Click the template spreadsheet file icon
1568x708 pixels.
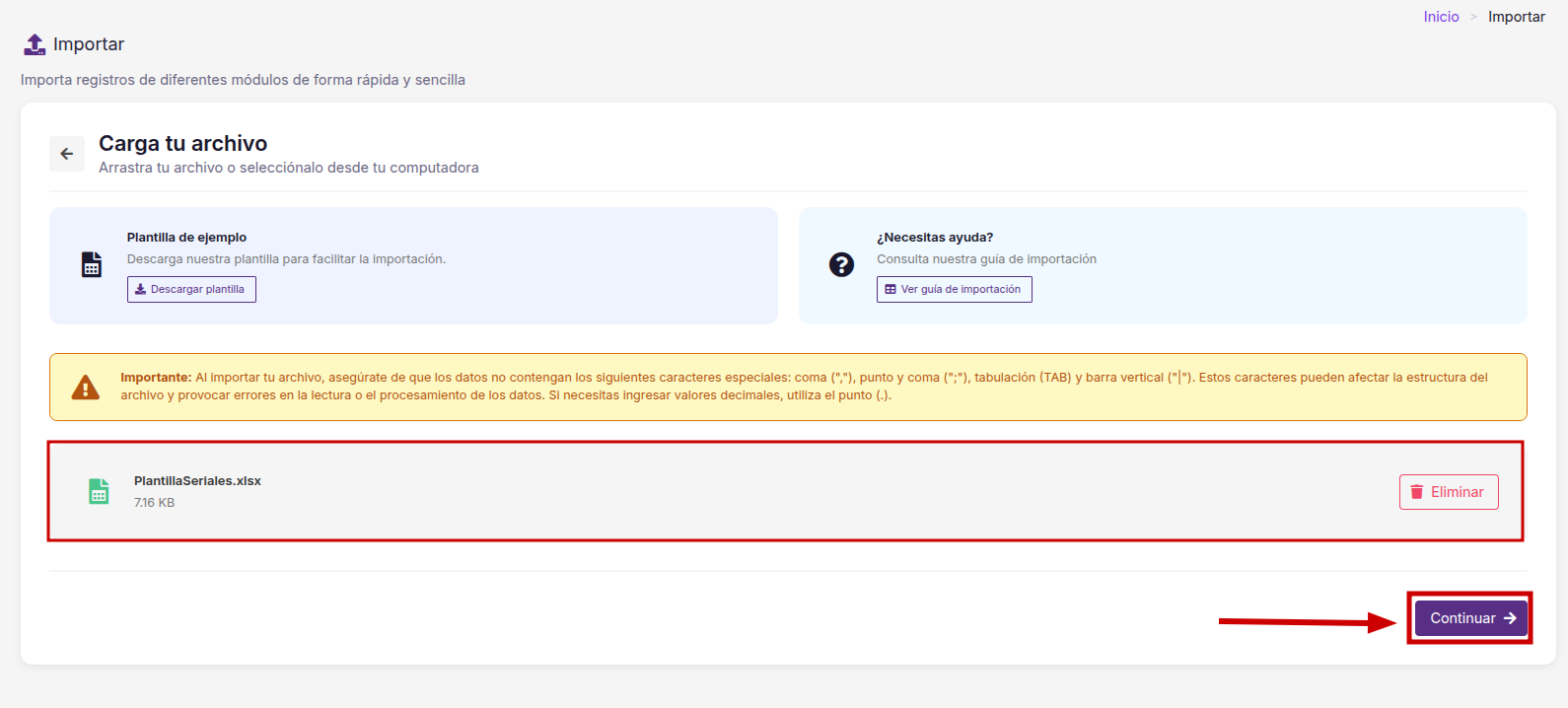[x=92, y=264]
